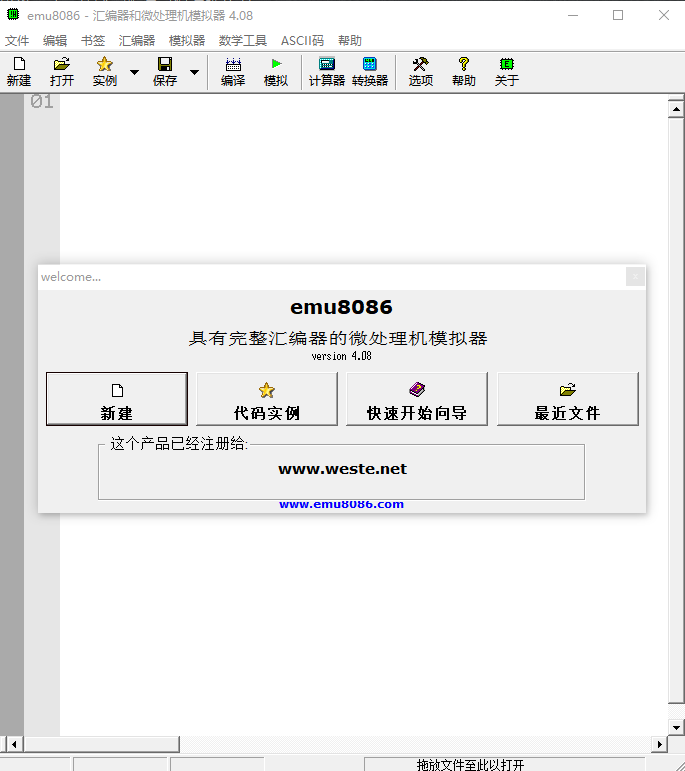The width and height of the screenshot is (685, 771).
Task: Click the 最近文件 recent files button
Action: tap(568, 399)
